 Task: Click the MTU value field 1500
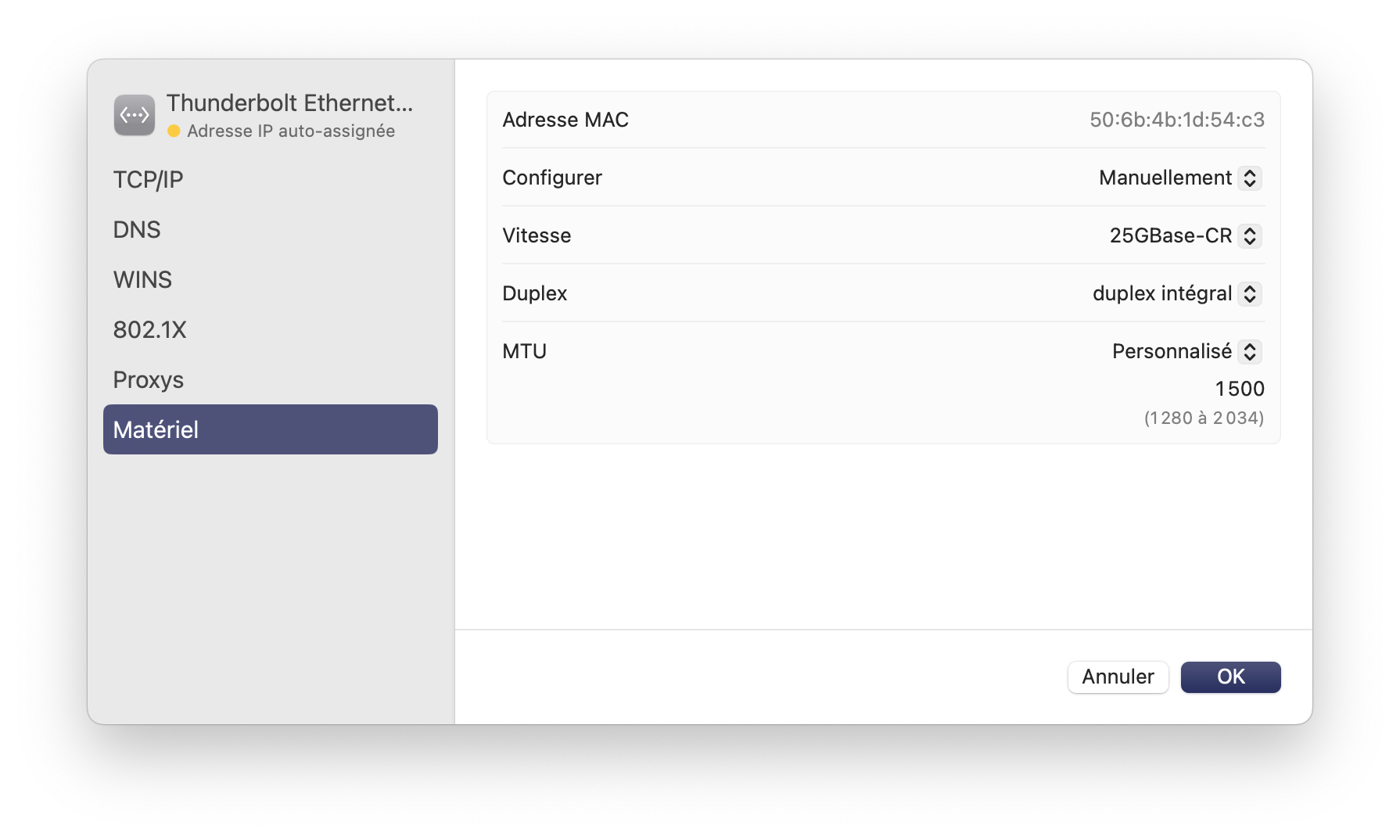tap(1240, 389)
